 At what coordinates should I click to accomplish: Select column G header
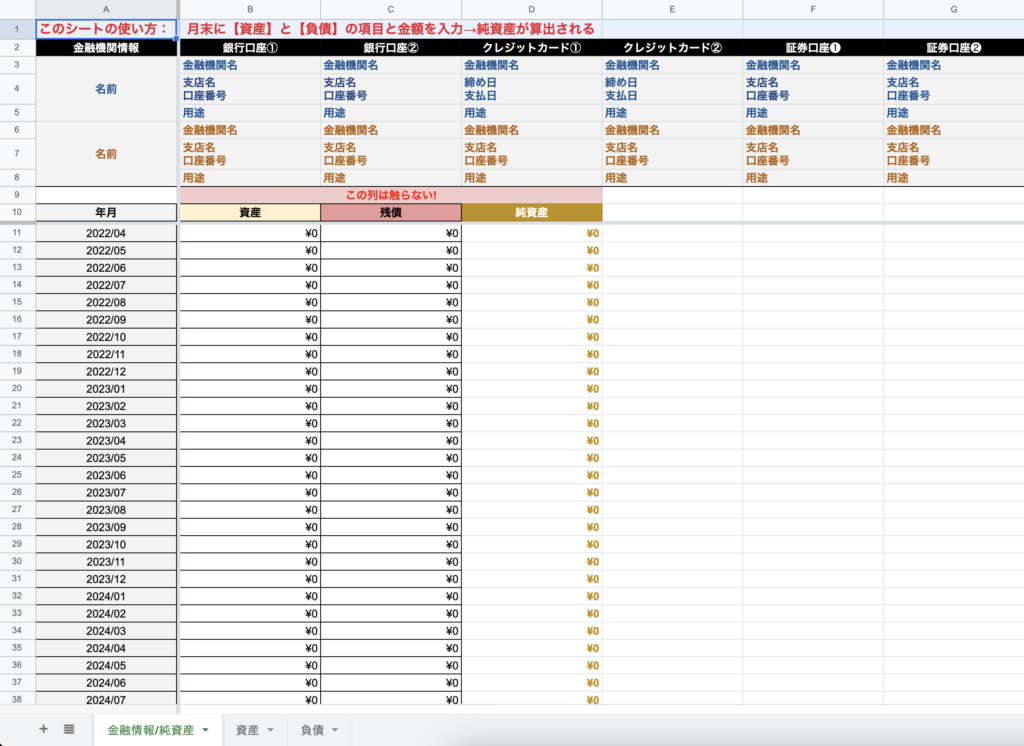[953, 9]
